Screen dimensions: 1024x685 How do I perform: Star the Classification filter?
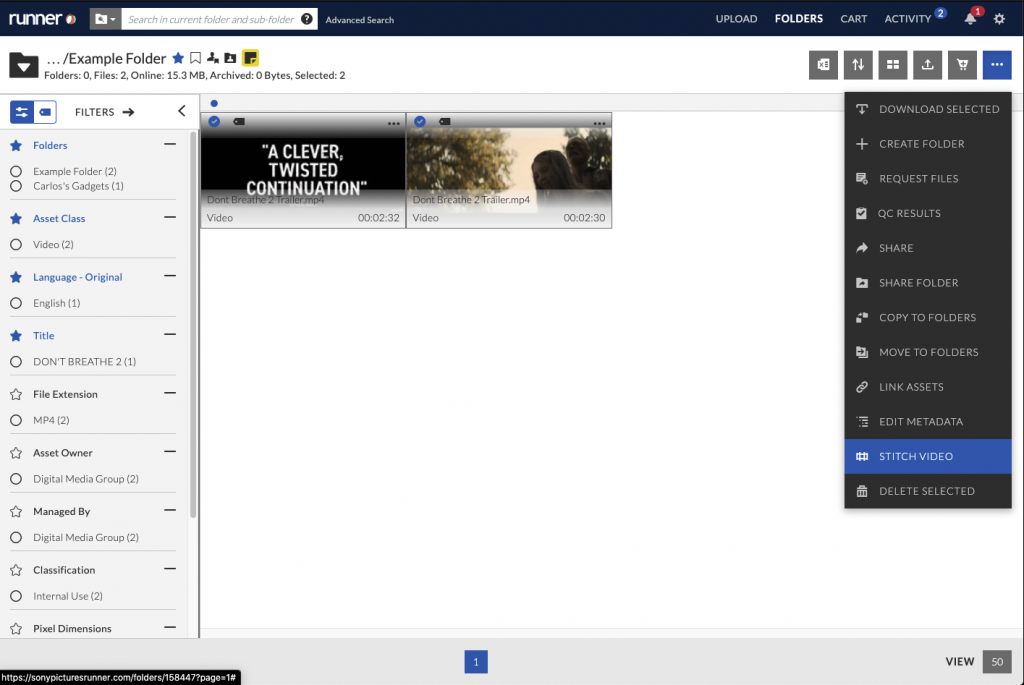tap(16, 570)
